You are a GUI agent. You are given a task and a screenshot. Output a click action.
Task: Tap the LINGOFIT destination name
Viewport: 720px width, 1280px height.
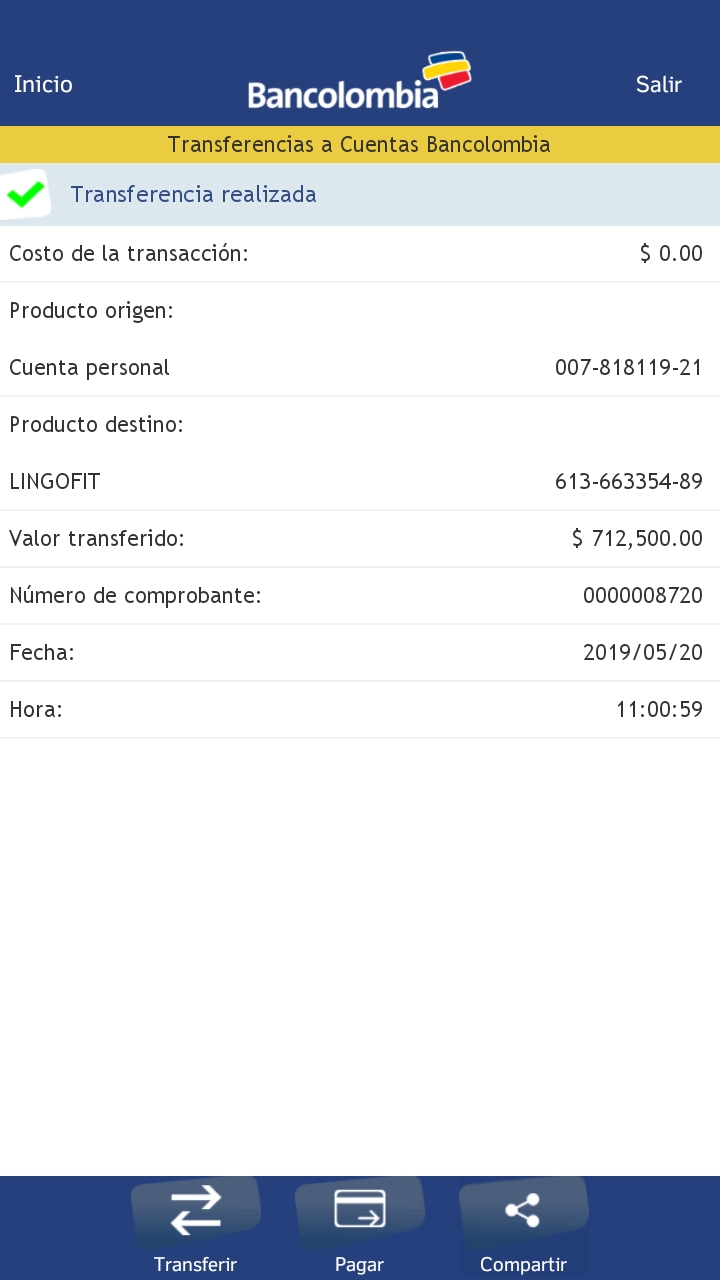55,482
